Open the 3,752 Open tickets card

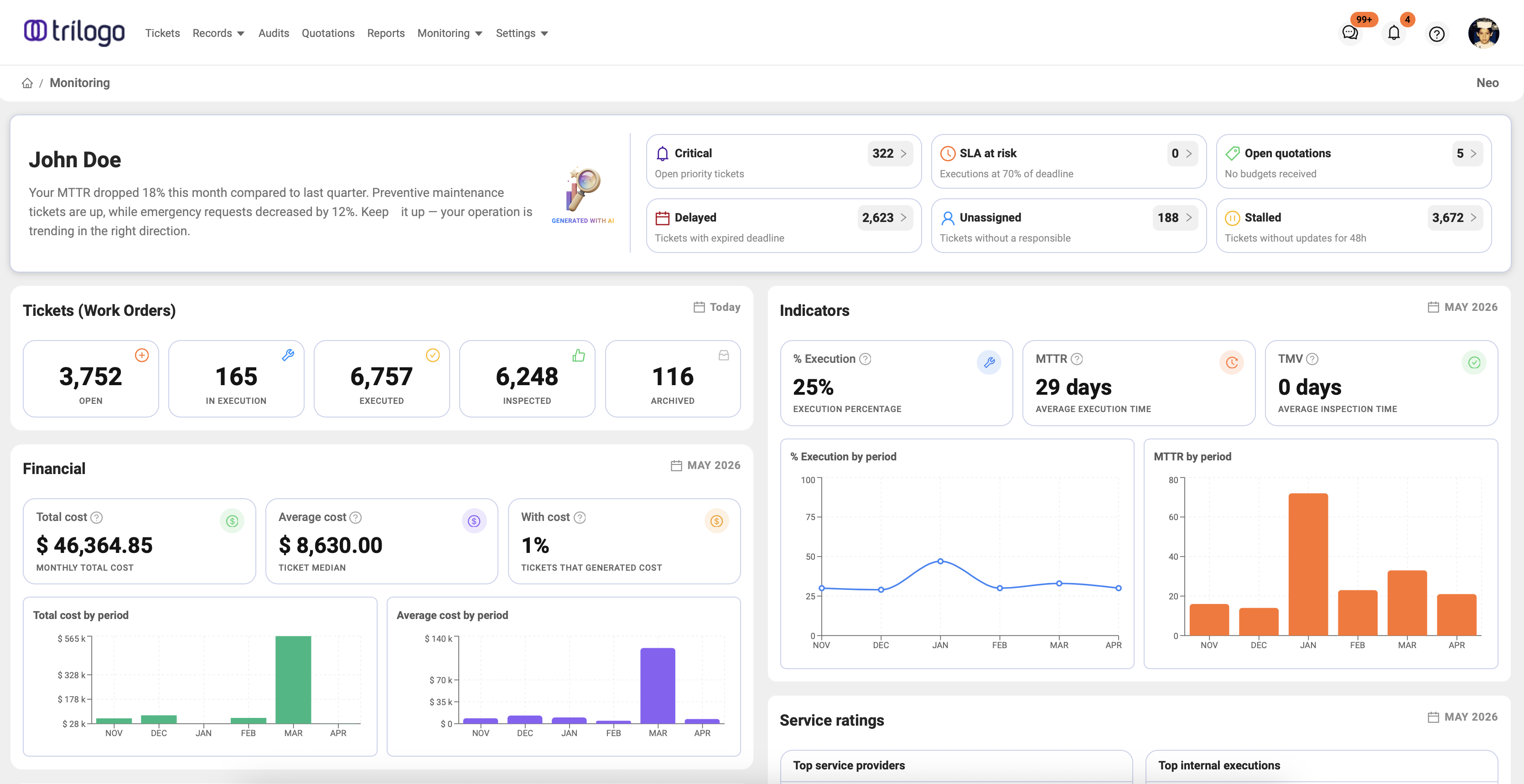click(90, 378)
